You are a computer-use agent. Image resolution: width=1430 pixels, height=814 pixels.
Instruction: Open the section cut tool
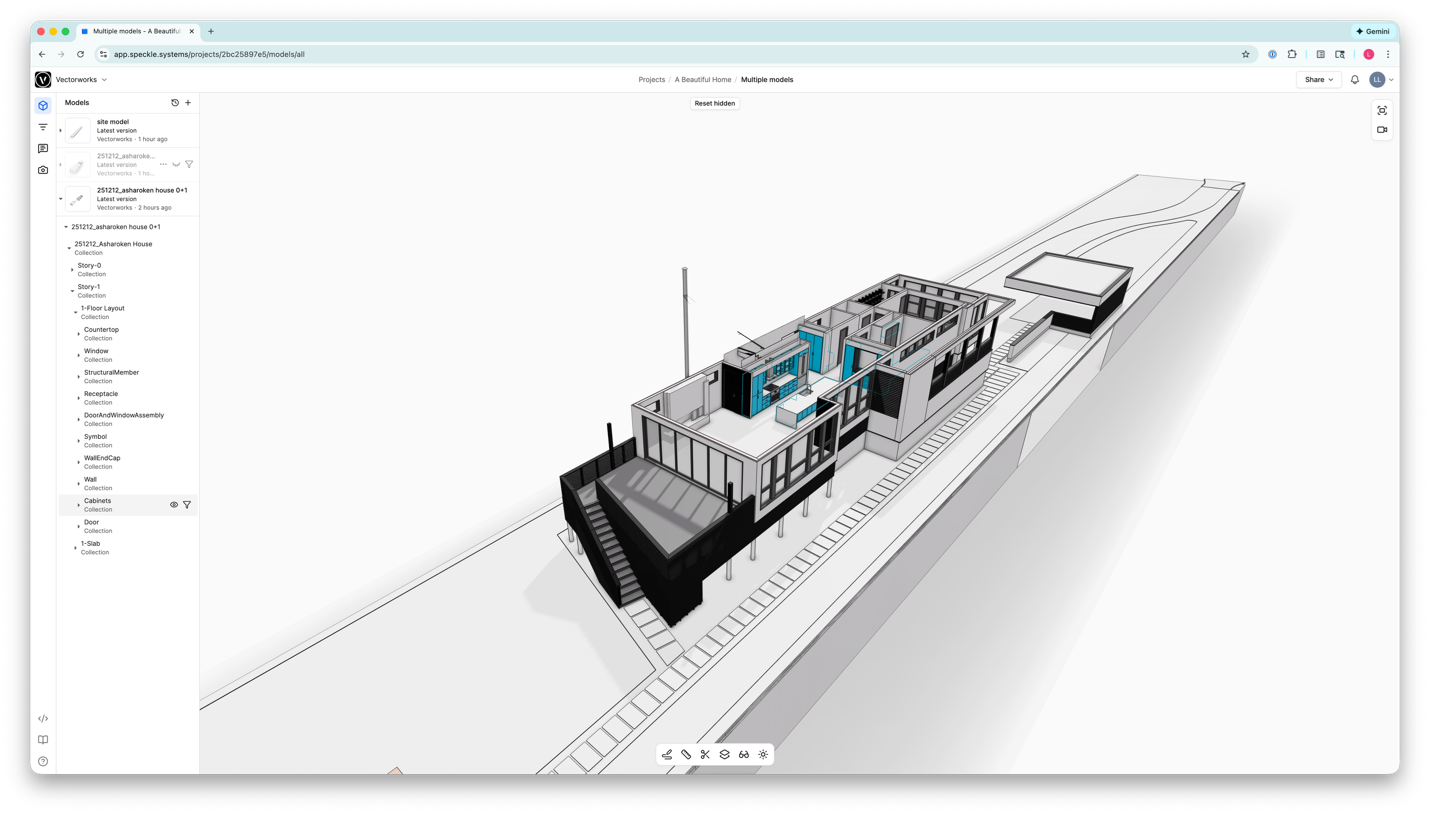pyautogui.click(x=705, y=754)
